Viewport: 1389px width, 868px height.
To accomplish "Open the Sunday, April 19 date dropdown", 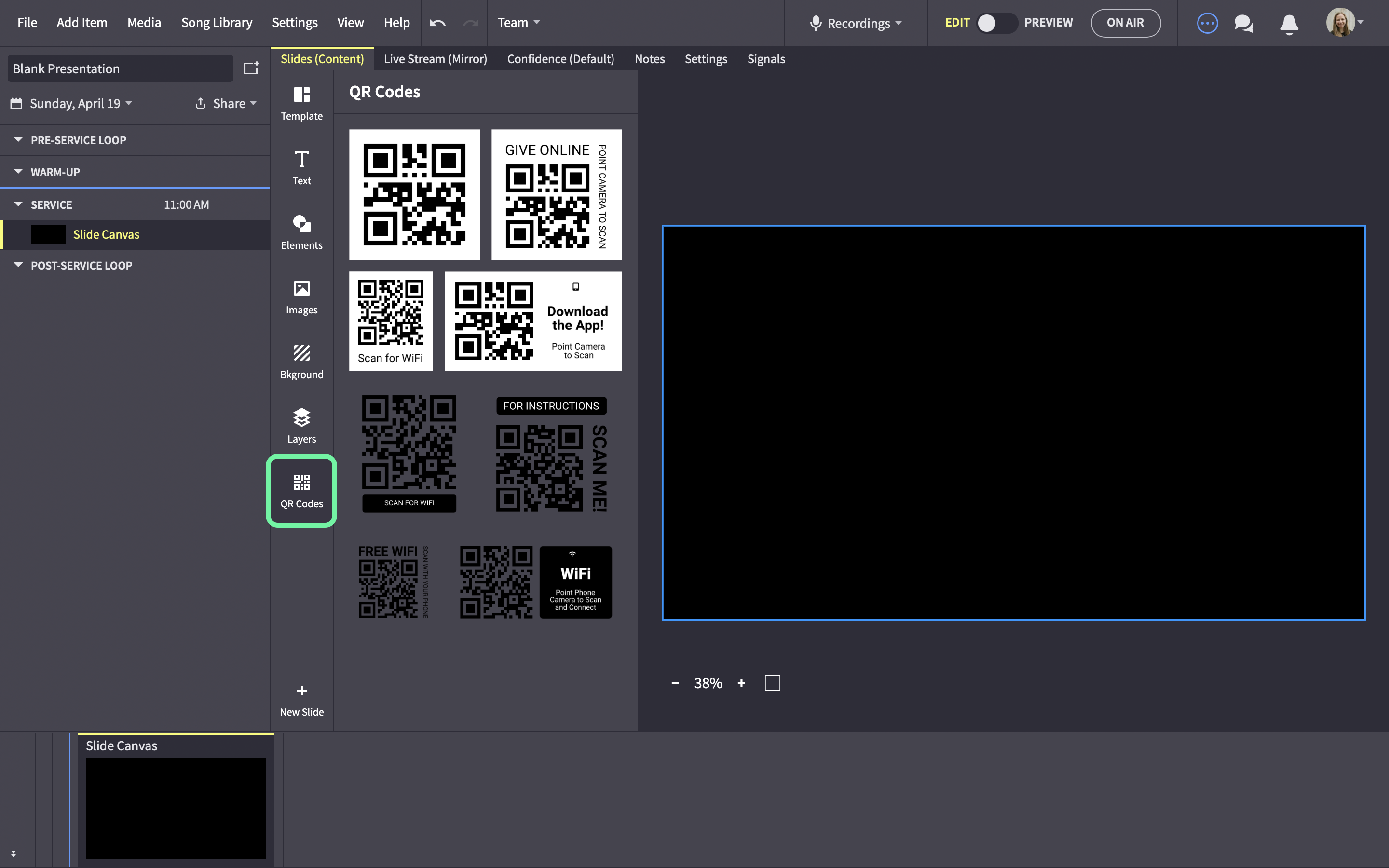I will (72, 103).
